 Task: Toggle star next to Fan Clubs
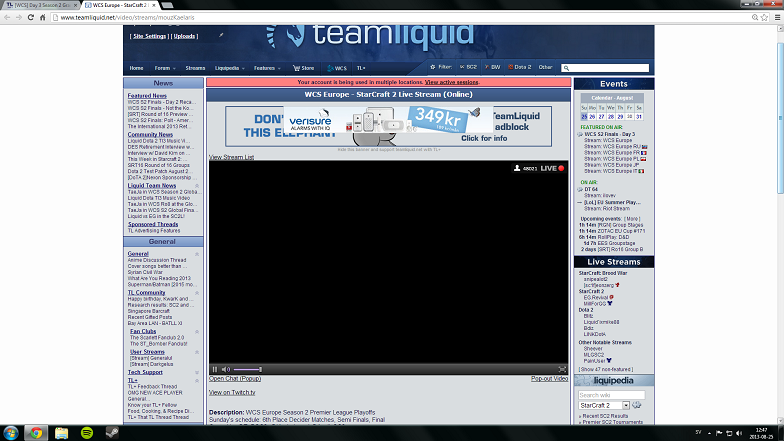point(197,332)
